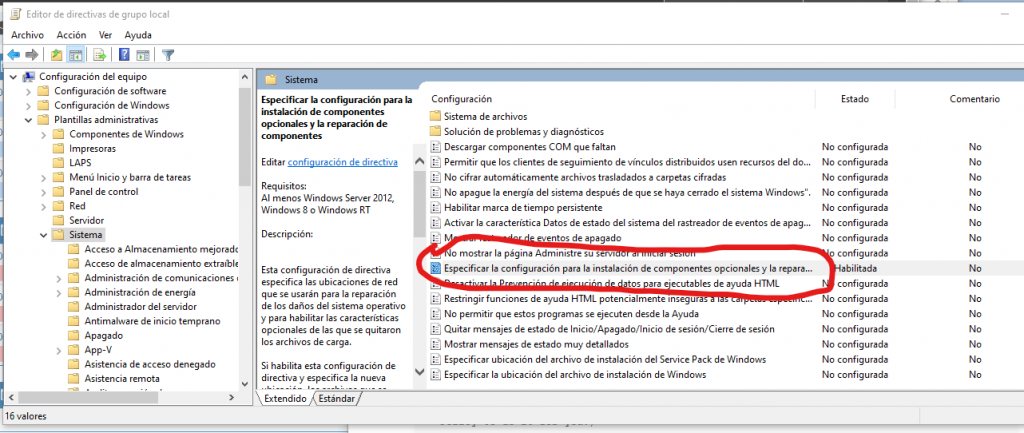Viewport: 1024px width, 433px height.
Task: Select the Panel de control tree folder
Action: point(103,192)
